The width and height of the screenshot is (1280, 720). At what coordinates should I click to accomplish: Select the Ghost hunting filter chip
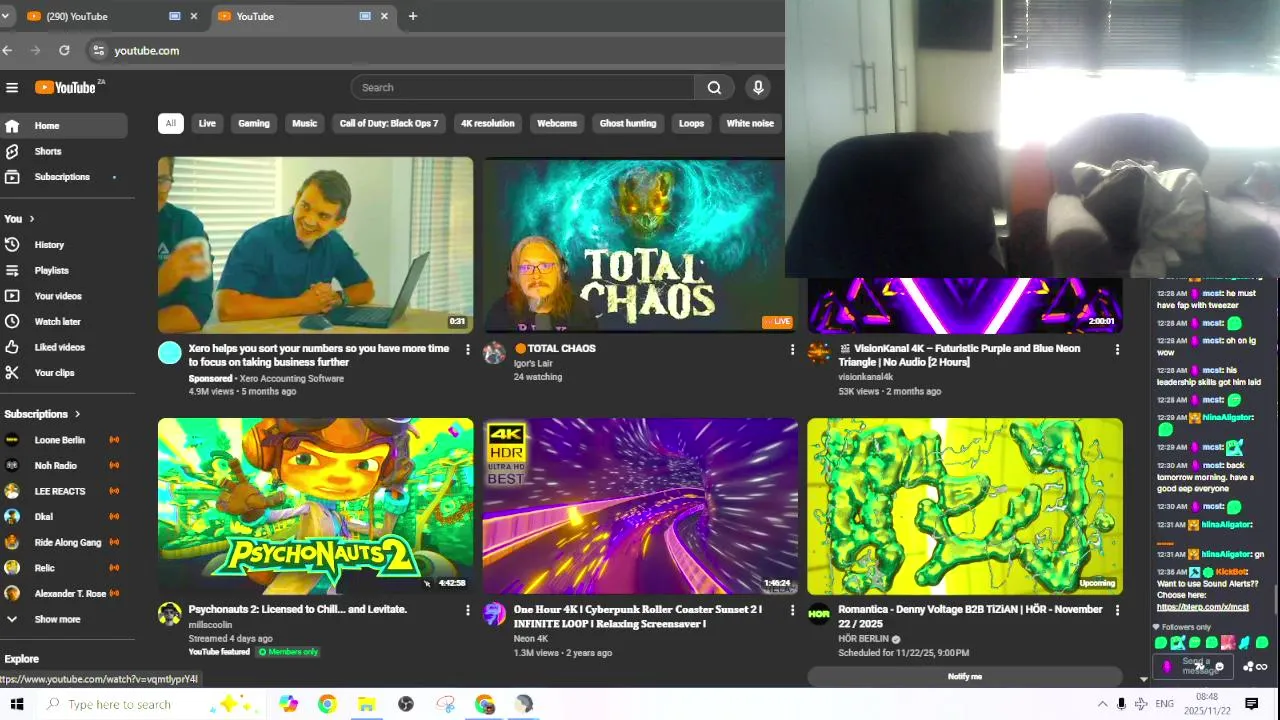(x=628, y=123)
